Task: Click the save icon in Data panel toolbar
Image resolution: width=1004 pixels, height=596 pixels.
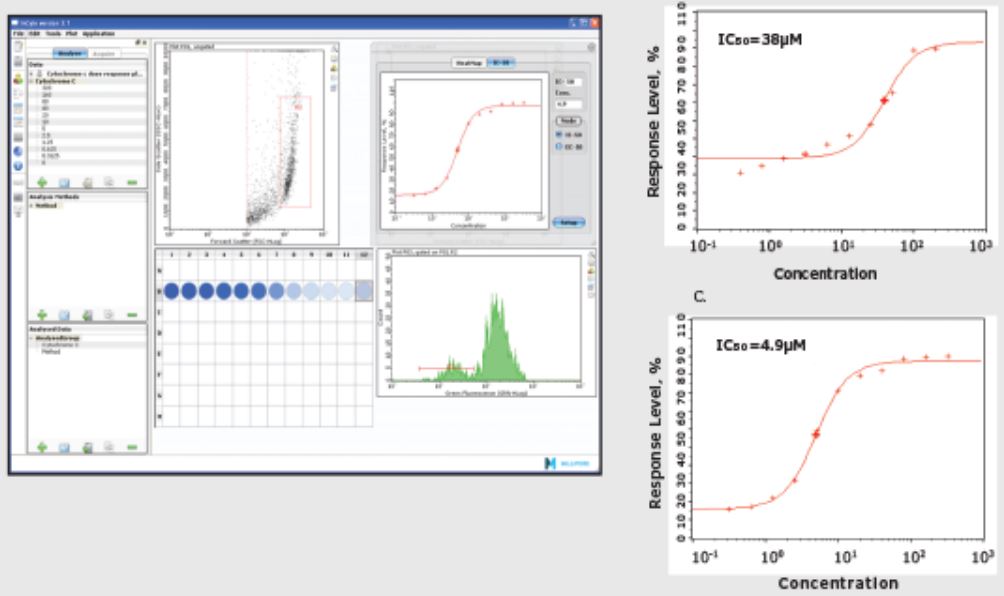Action: [x=66, y=182]
